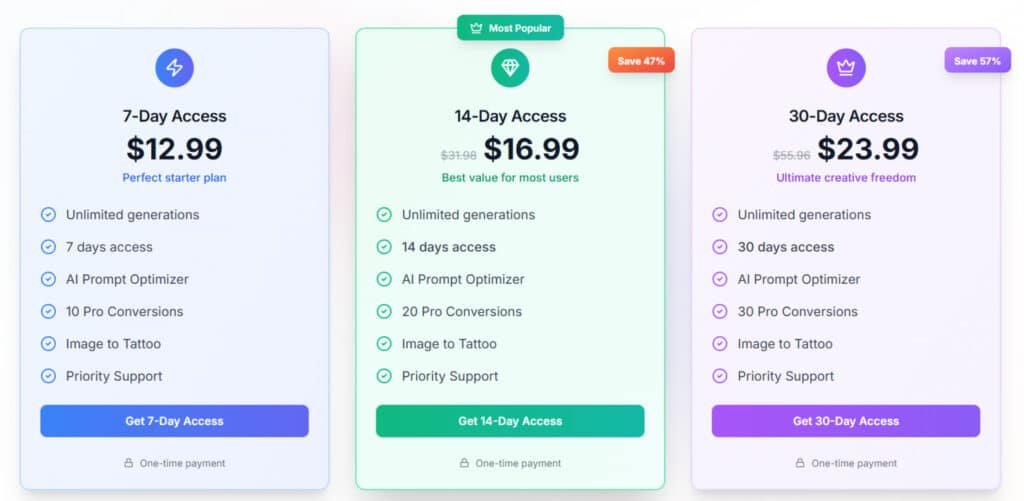The width and height of the screenshot is (1024, 501).
Task: Click the lock icon under Get 30-Day Access
Action: [x=800, y=463]
